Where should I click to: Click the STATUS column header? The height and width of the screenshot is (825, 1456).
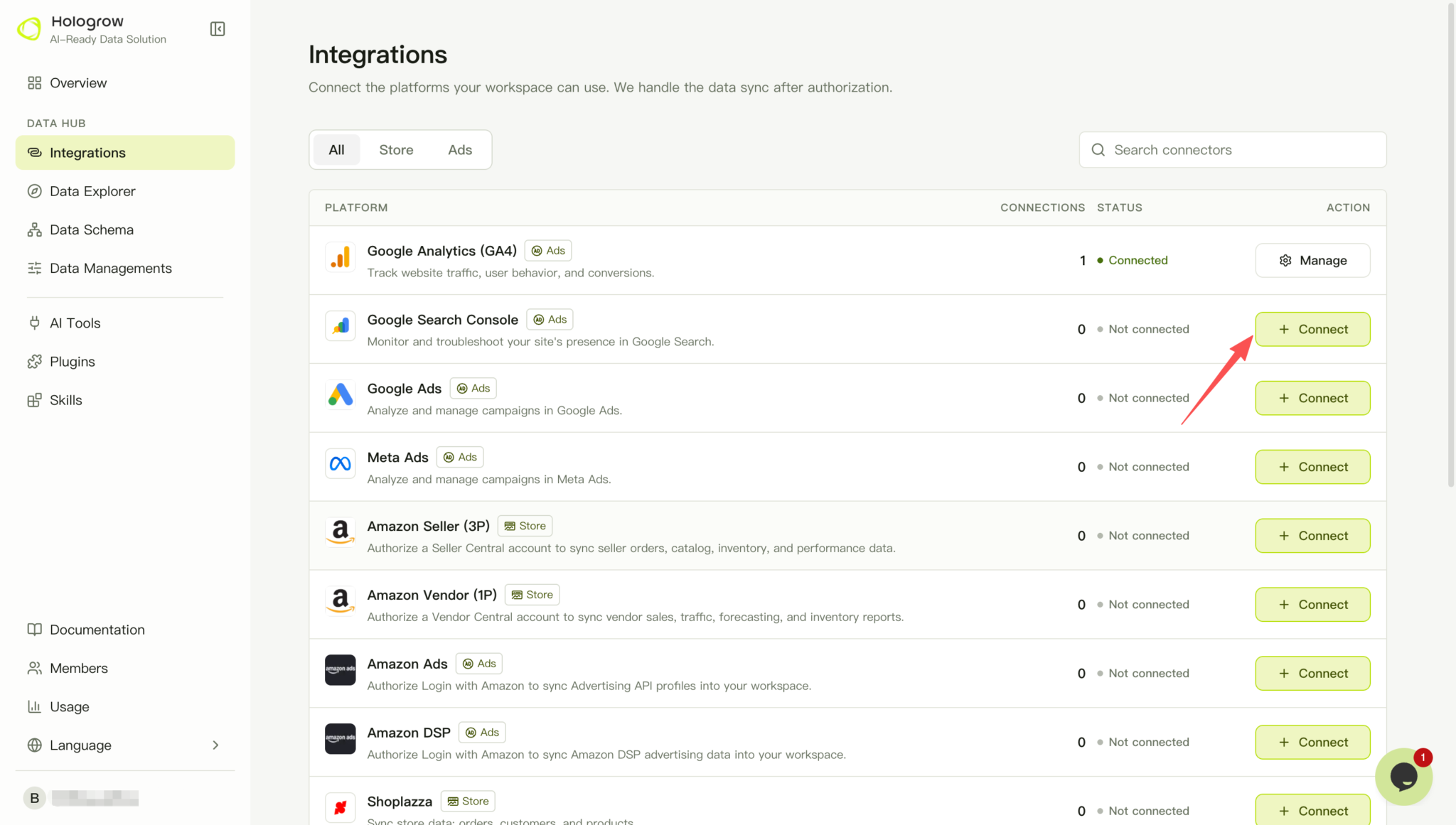coord(1120,208)
